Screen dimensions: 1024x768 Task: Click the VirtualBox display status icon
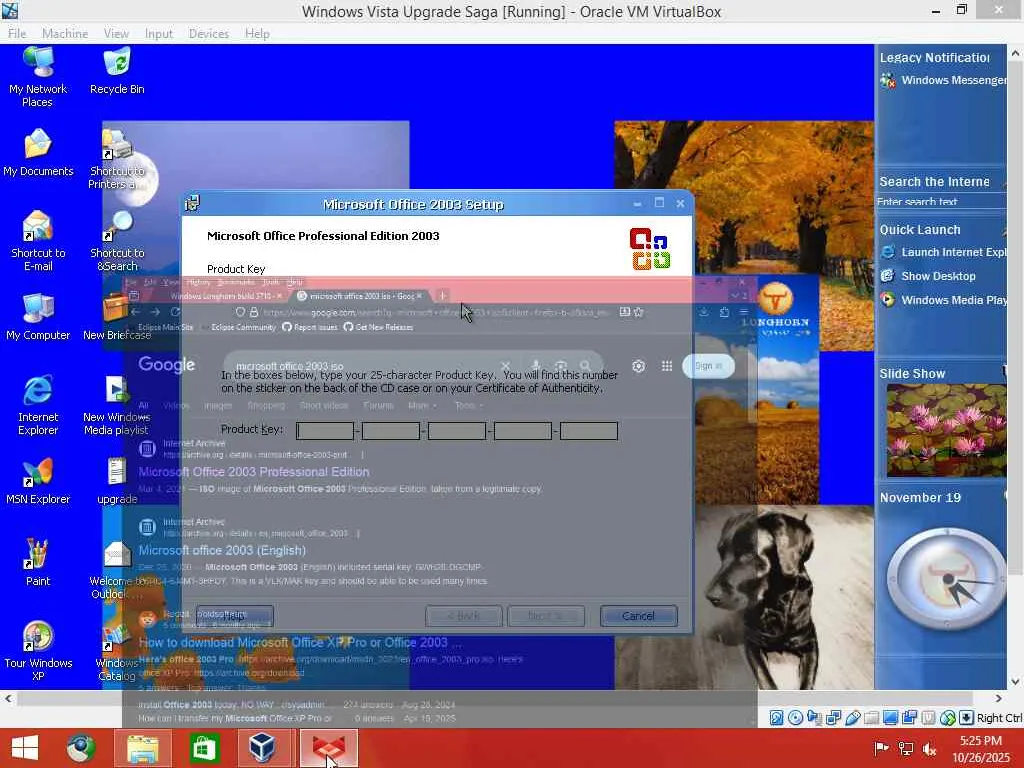tap(890, 718)
